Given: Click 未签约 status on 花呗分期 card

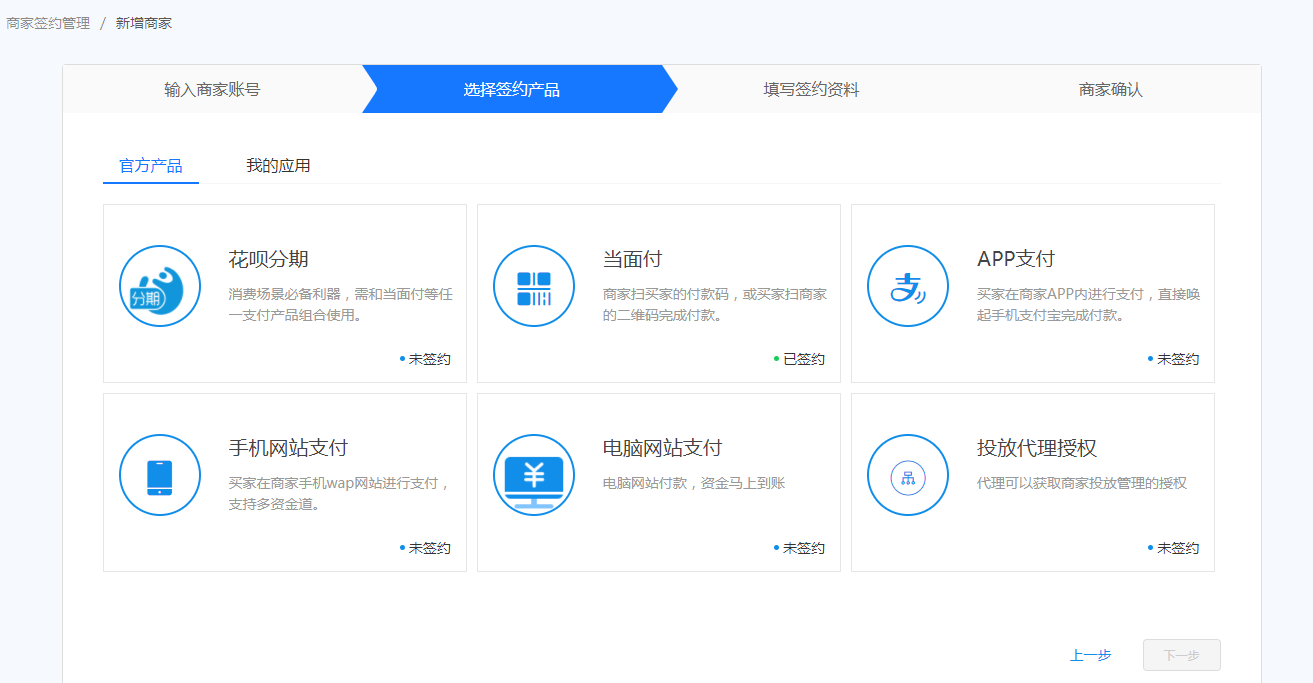Looking at the screenshot, I should [x=425, y=359].
